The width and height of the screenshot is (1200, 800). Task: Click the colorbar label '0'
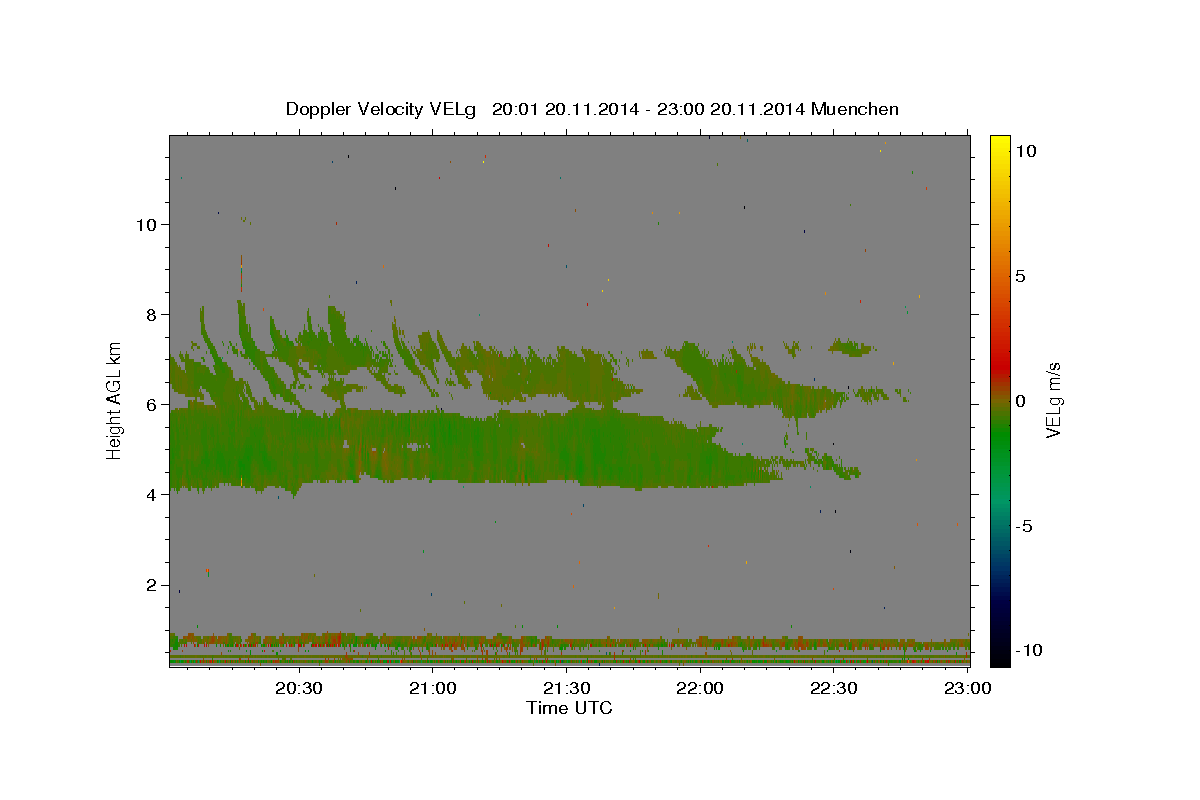1020,401
